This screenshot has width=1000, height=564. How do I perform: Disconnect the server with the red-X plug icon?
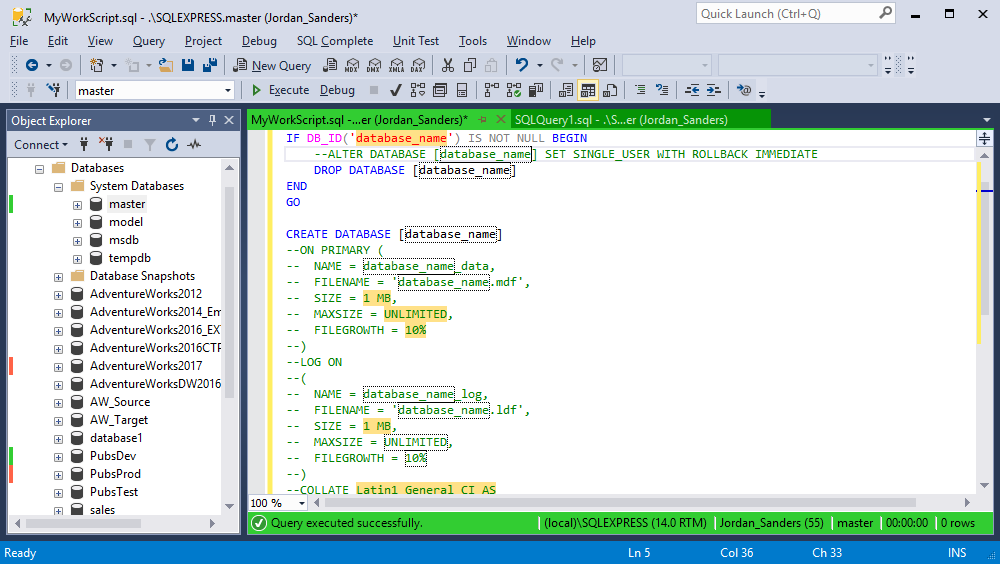pyautogui.click(x=106, y=144)
